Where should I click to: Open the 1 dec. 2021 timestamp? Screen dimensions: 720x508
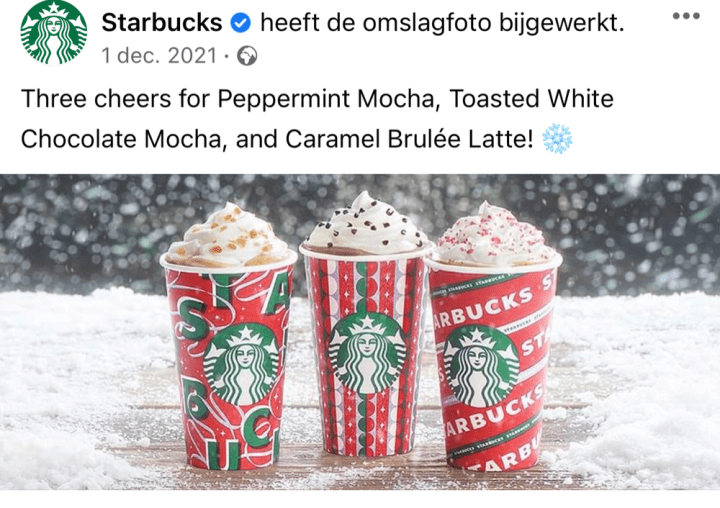click(159, 56)
